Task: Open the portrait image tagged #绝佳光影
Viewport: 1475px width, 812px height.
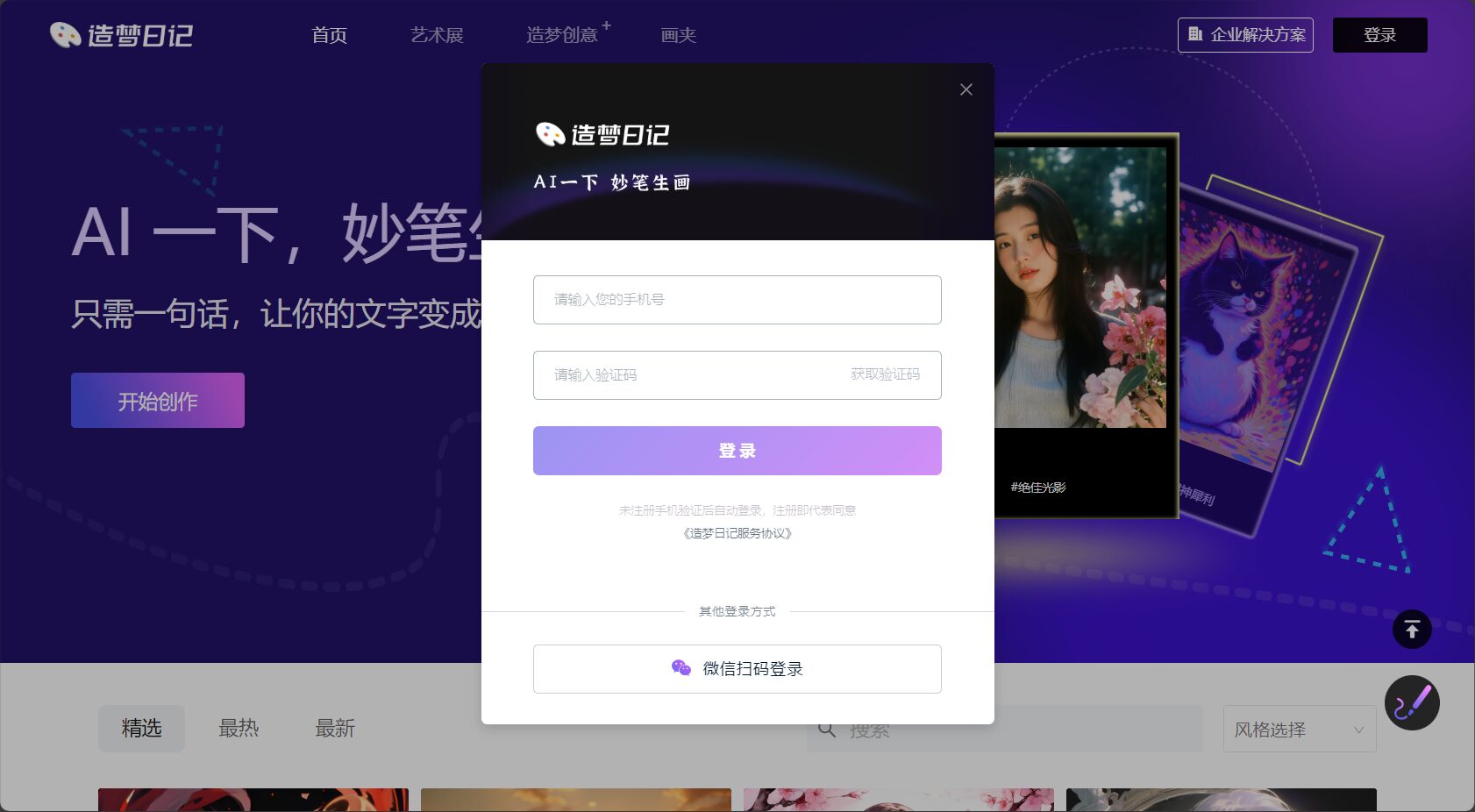Action: (x=1080, y=288)
